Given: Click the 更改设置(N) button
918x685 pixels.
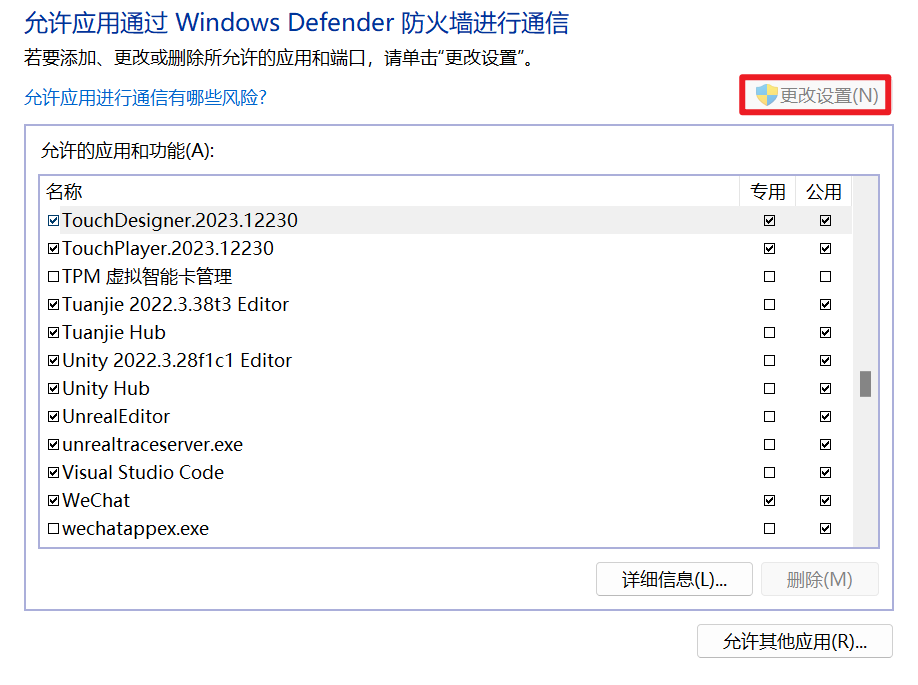Looking at the screenshot, I should pyautogui.click(x=815, y=95).
